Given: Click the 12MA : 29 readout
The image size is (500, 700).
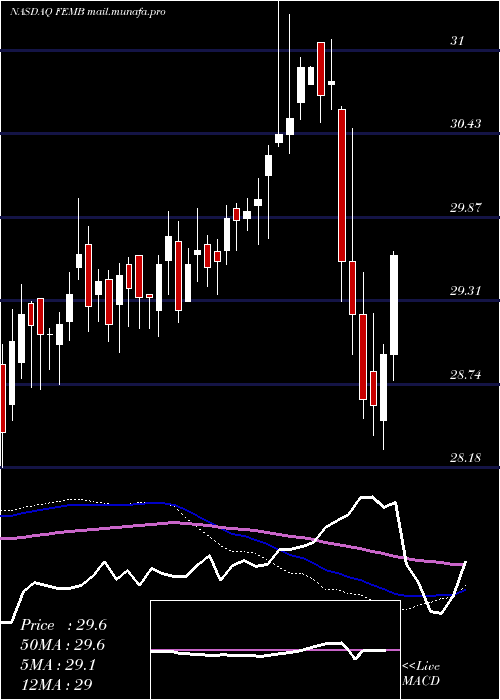Looking at the screenshot, I should click(x=56, y=684).
